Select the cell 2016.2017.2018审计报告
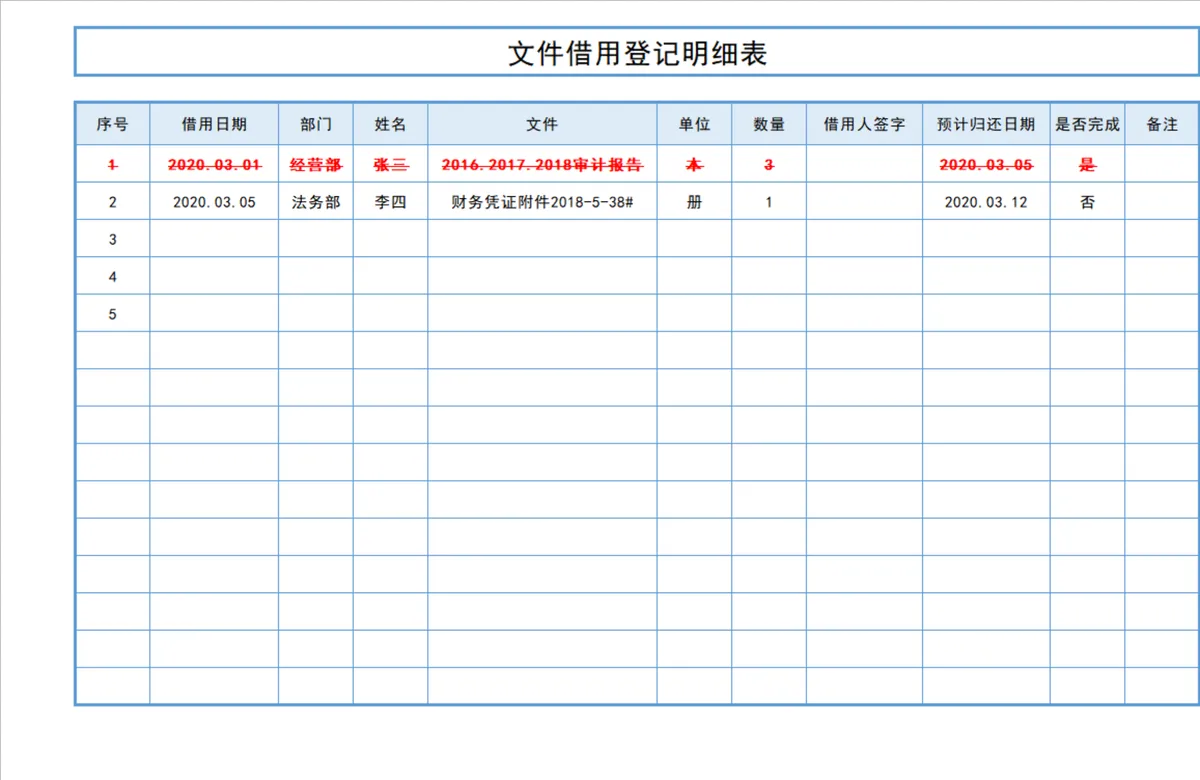The width and height of the screenshot is (1200, 780). 542,164
